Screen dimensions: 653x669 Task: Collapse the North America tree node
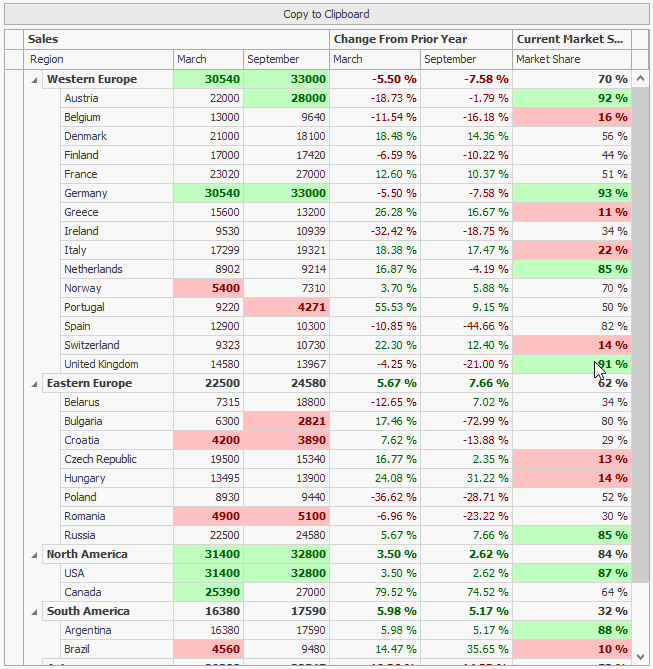pos(34,554)
